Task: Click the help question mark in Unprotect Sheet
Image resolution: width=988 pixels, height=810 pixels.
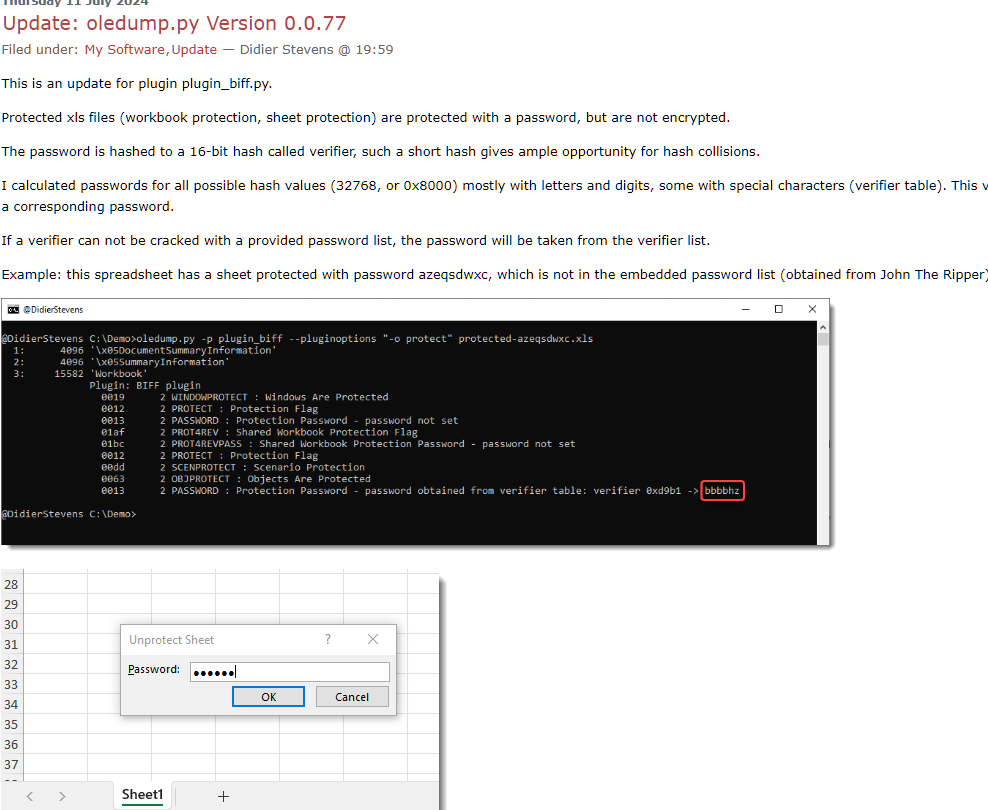Action: (x=328, y=639)
